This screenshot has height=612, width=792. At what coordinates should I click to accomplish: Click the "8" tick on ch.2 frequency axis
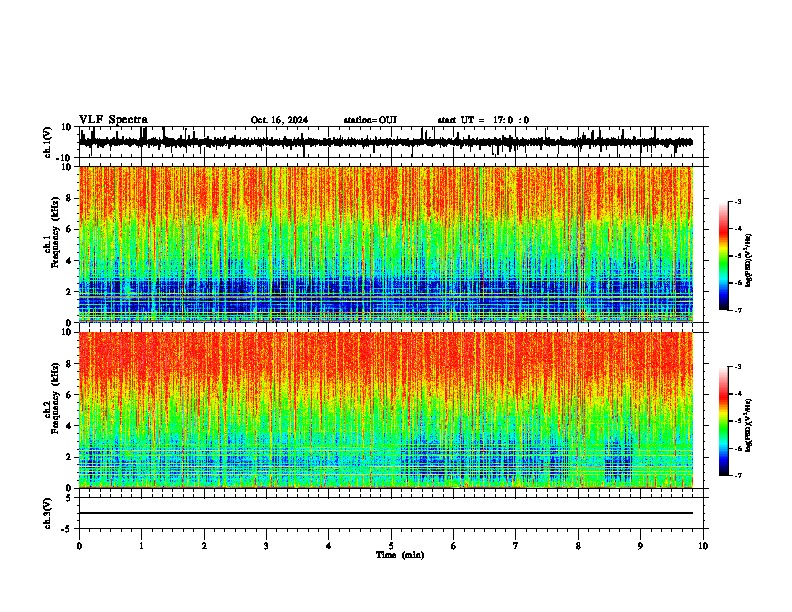[x=70, y=364]
